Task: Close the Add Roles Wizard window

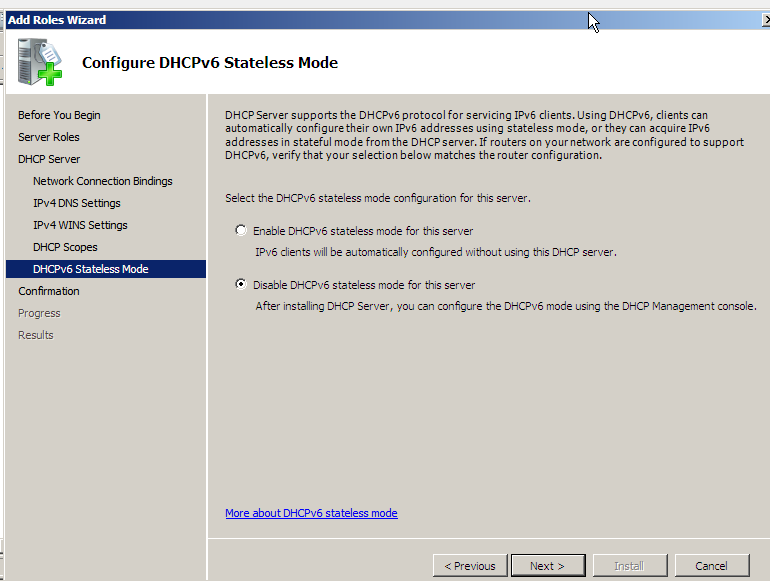Action: click(766, 20)
